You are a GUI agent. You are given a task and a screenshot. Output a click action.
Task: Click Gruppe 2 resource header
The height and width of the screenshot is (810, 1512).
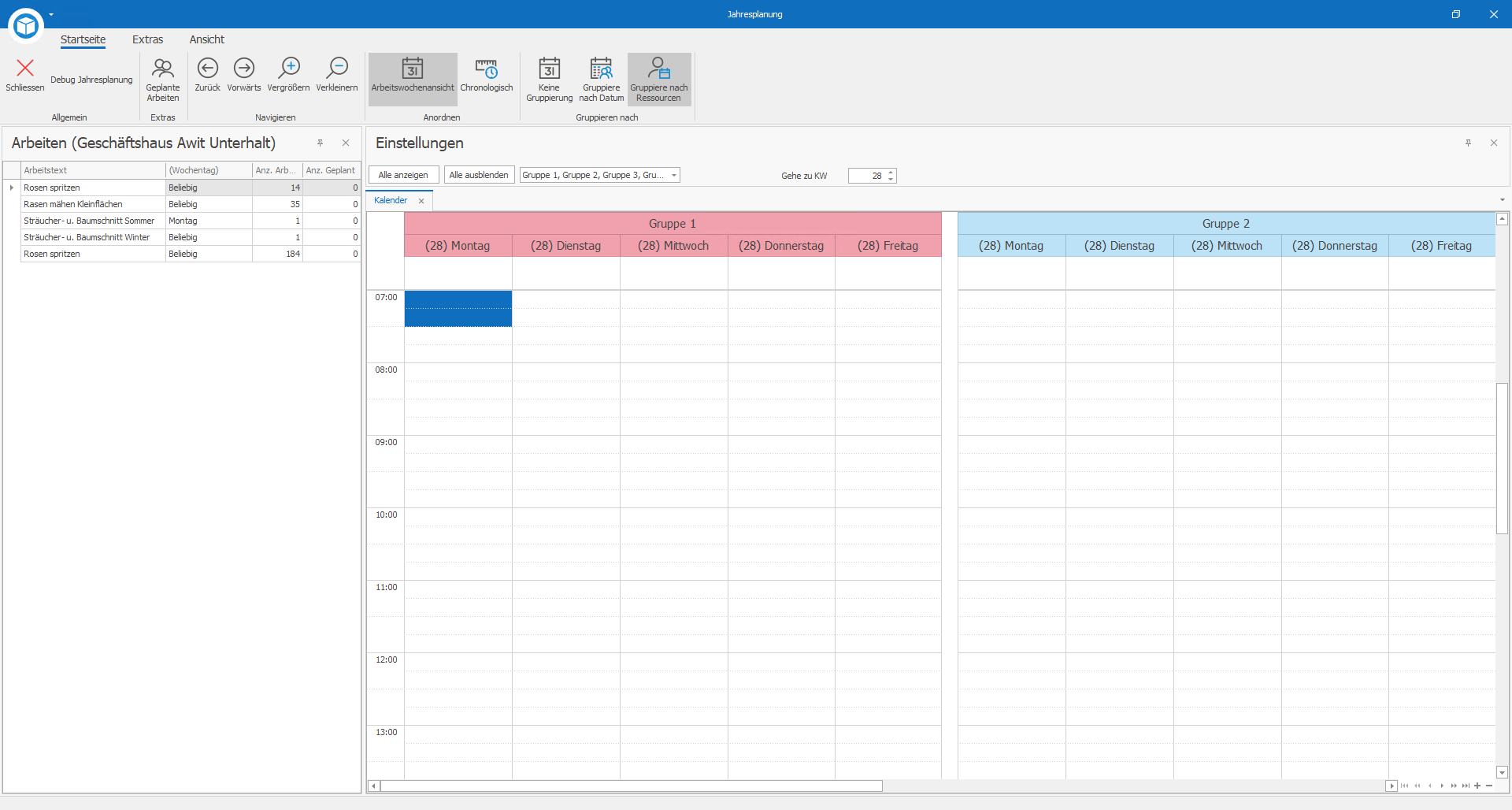[1226, 224]
